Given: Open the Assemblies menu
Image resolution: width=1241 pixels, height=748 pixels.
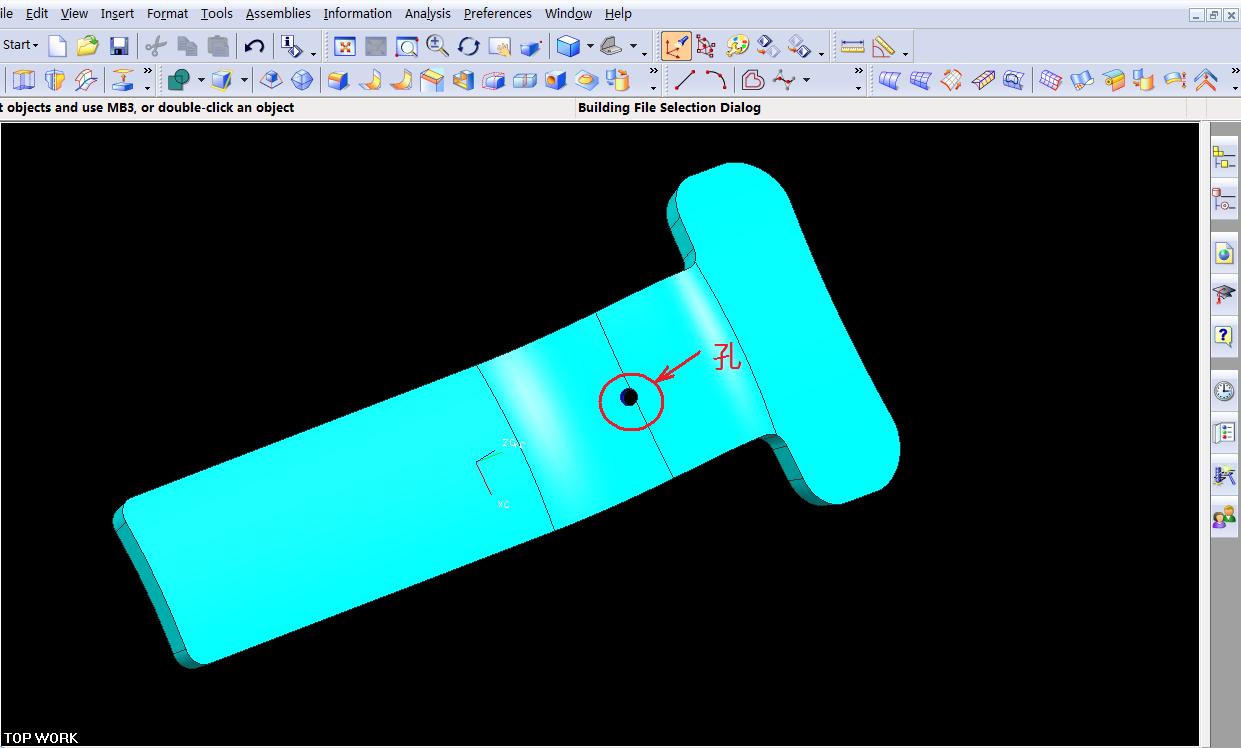Looking at the screenshot, I should [278, 13].
